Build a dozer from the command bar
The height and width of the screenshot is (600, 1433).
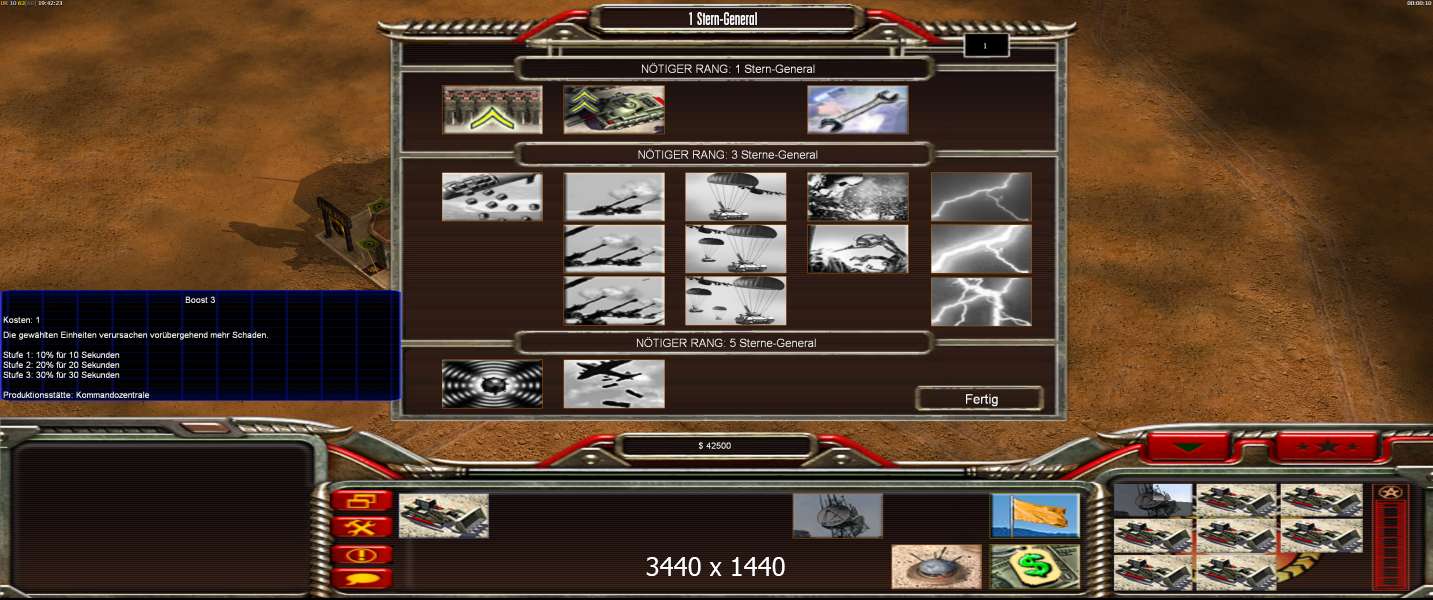coord(444,515)
